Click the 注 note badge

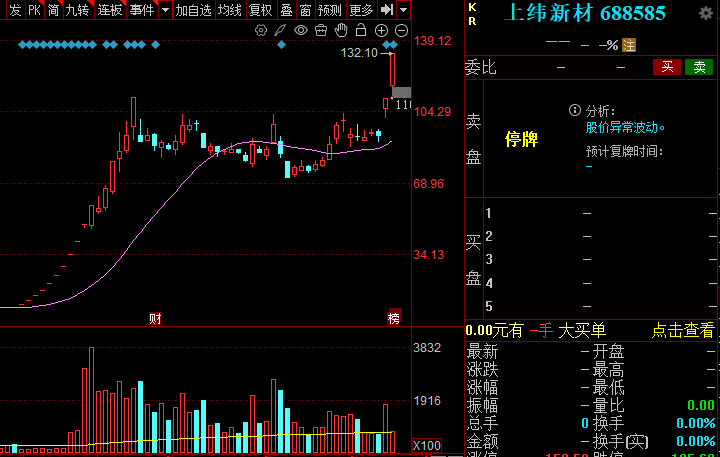[629, 45]
